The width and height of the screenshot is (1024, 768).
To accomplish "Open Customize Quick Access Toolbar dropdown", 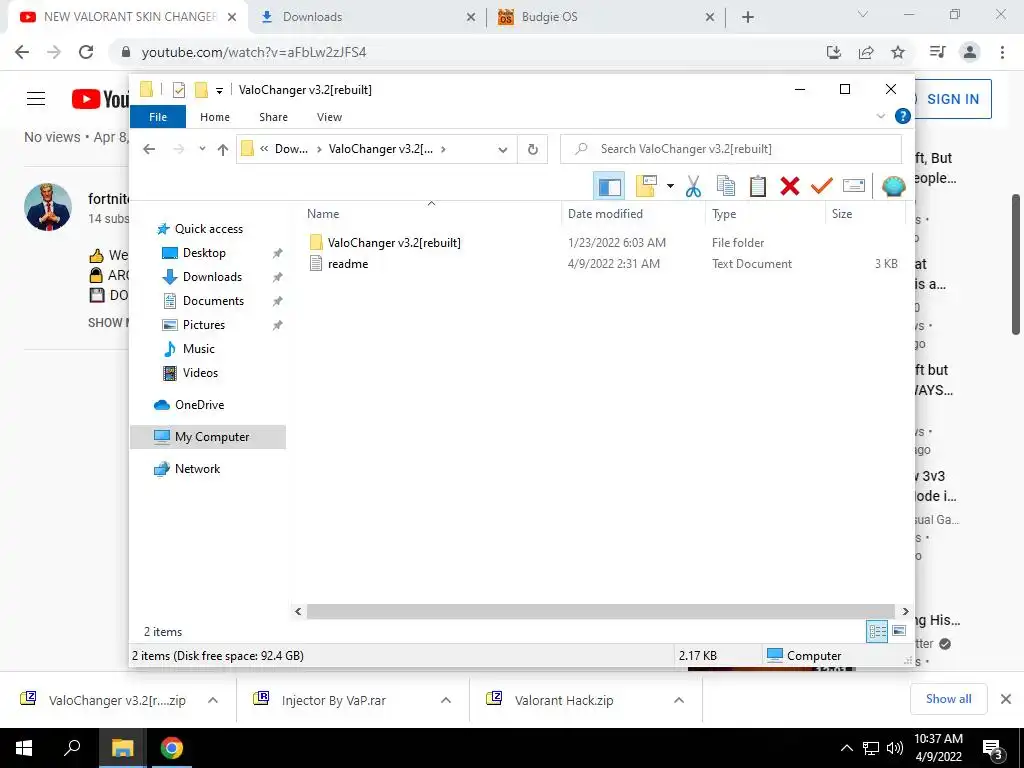I will (219, 90).
